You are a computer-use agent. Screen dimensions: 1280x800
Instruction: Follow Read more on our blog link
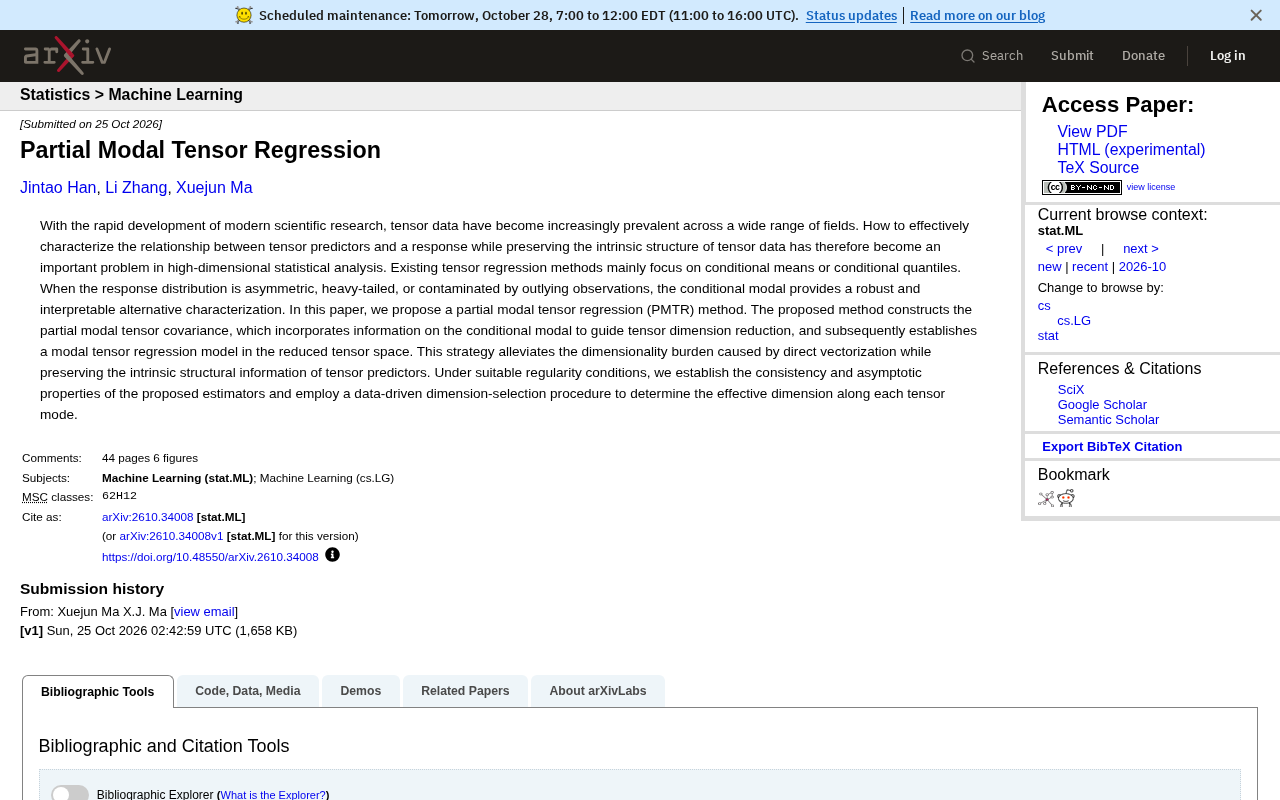point(977,15)
